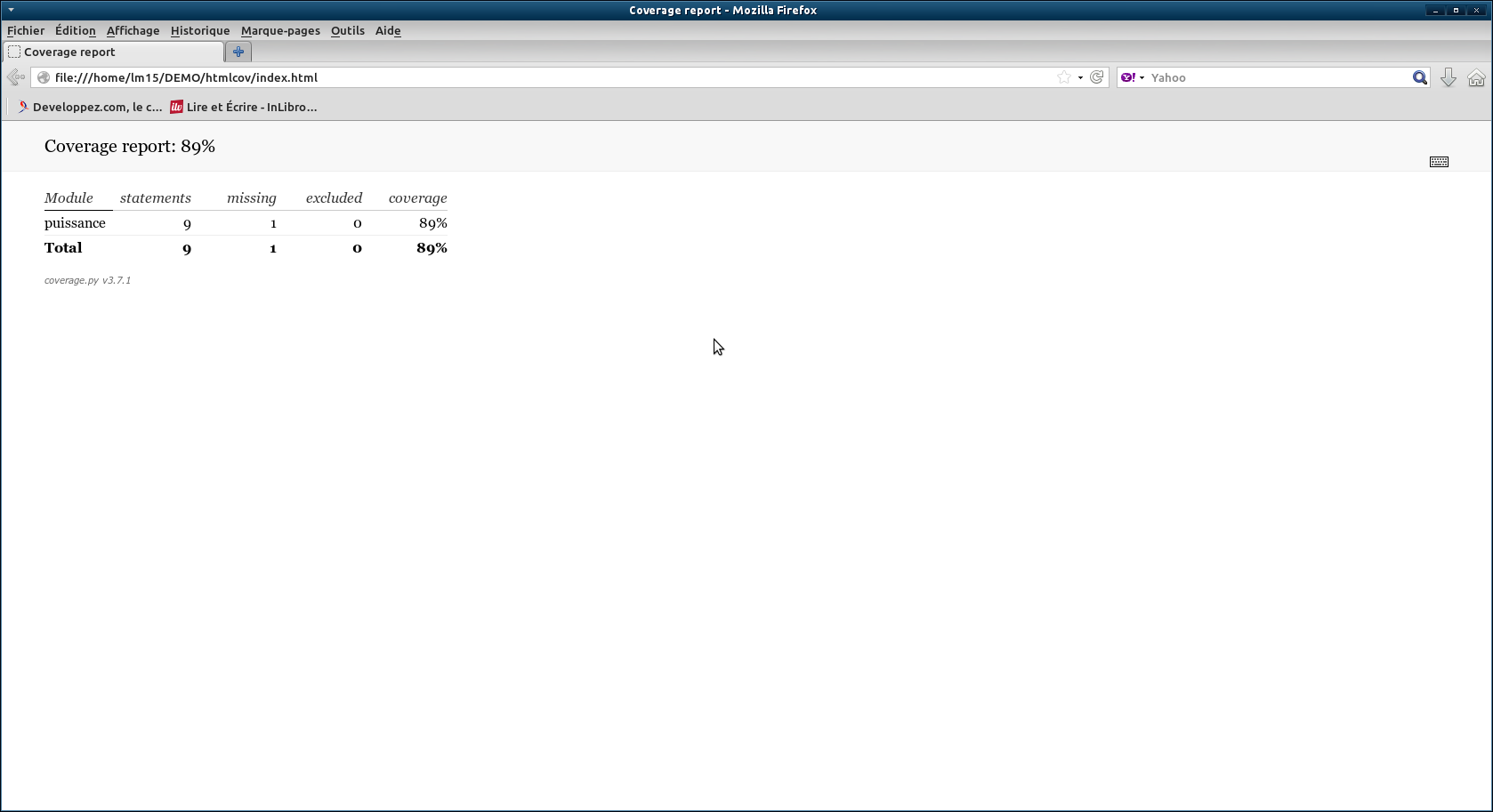
Task: Expand the Yahoo search engine dropdown
Action: click(x=1133, y=77)
